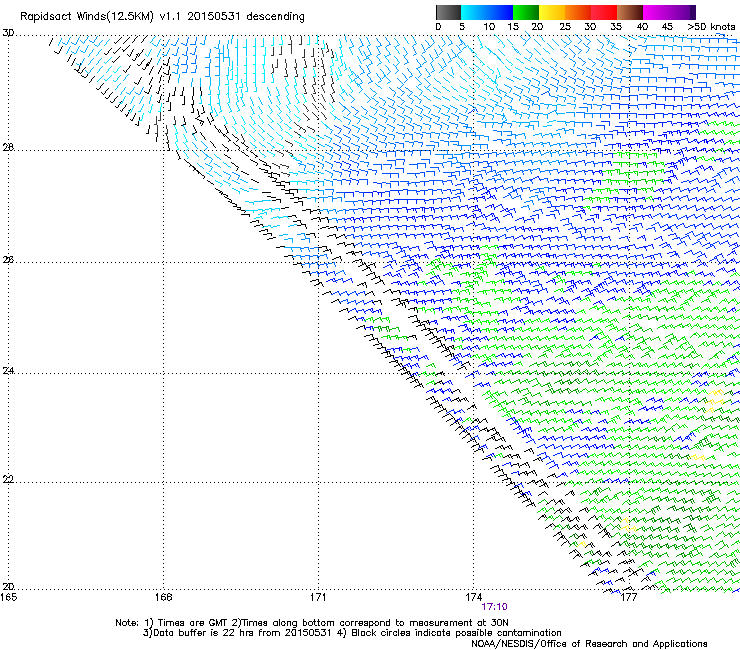Click the legend label '35'

616,26
